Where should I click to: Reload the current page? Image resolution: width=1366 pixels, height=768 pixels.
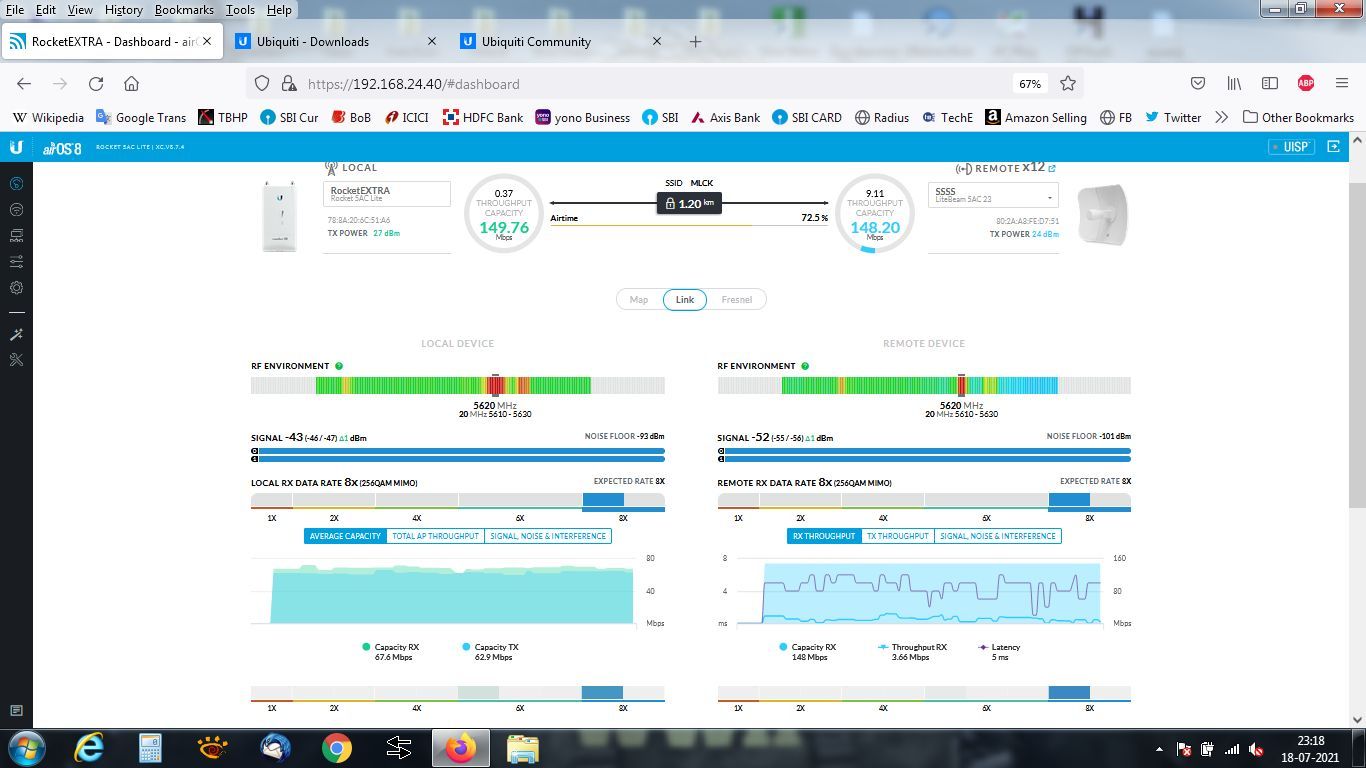[x=96, y=84]
